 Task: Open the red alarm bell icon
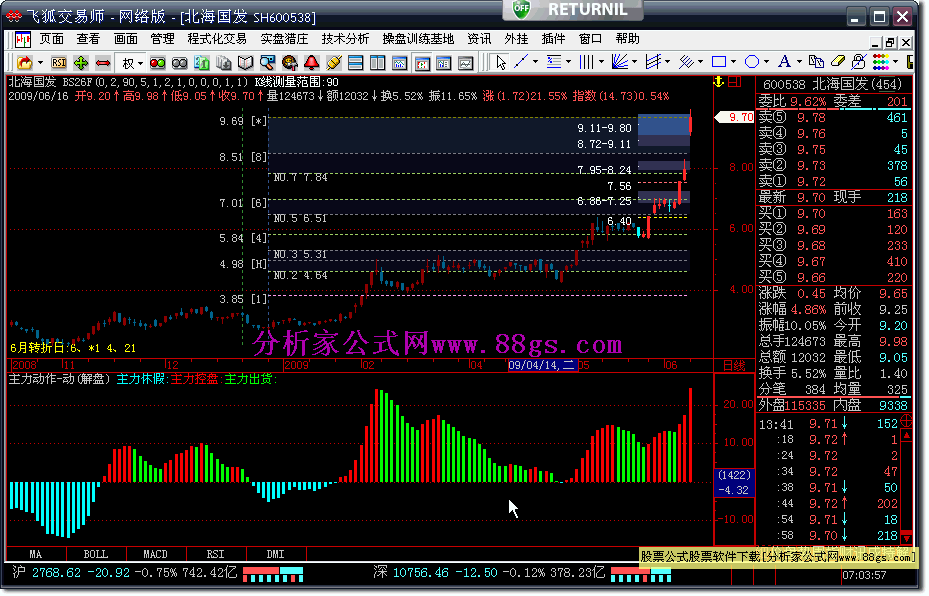point(312,62)
